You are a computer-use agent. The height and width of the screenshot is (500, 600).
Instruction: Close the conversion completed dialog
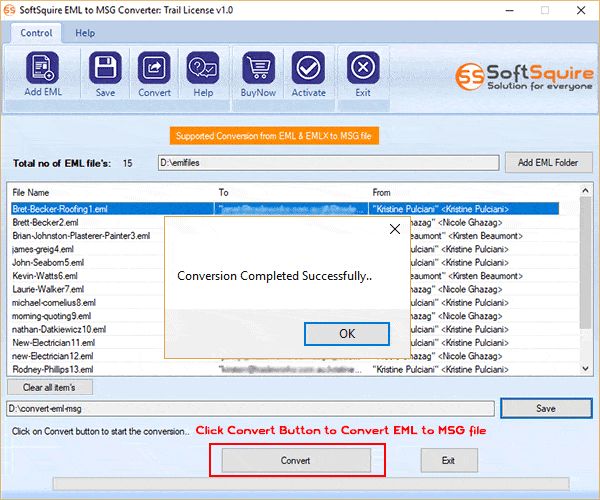pyautogui.click(x=395, y=229)
